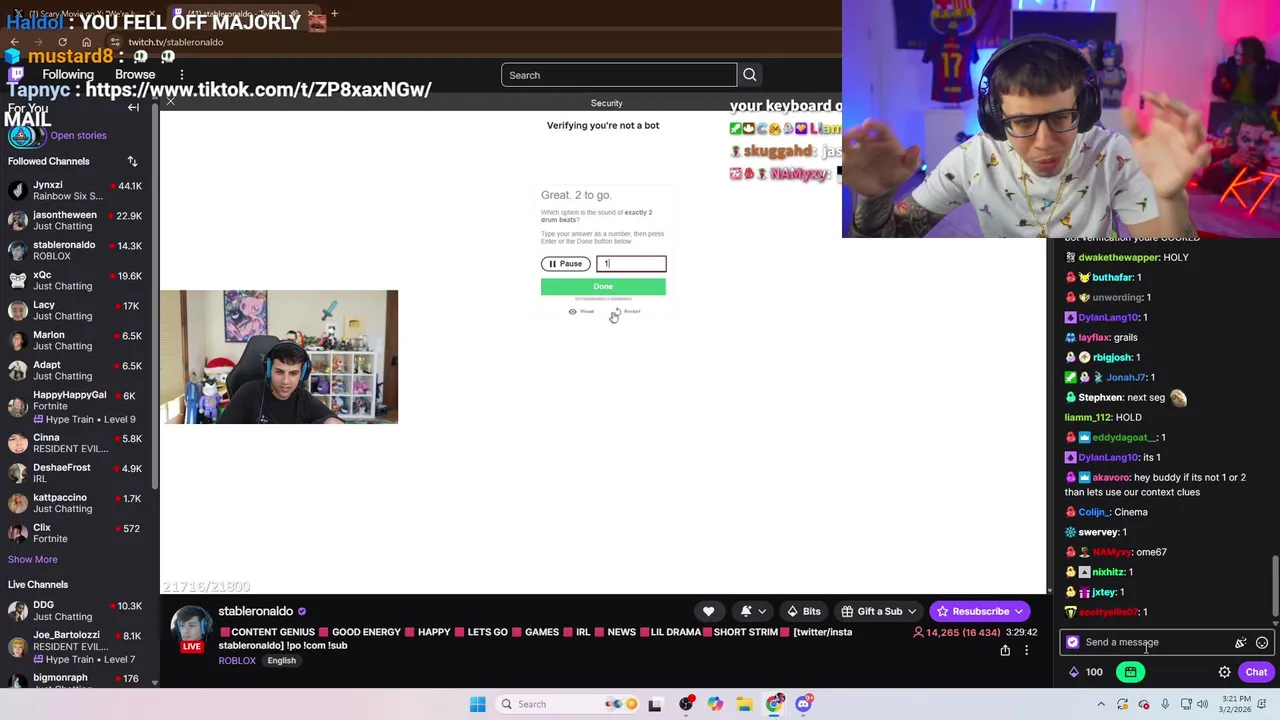
Task: Show hidden system tray icons chevron
Action: click(1101, 704)
